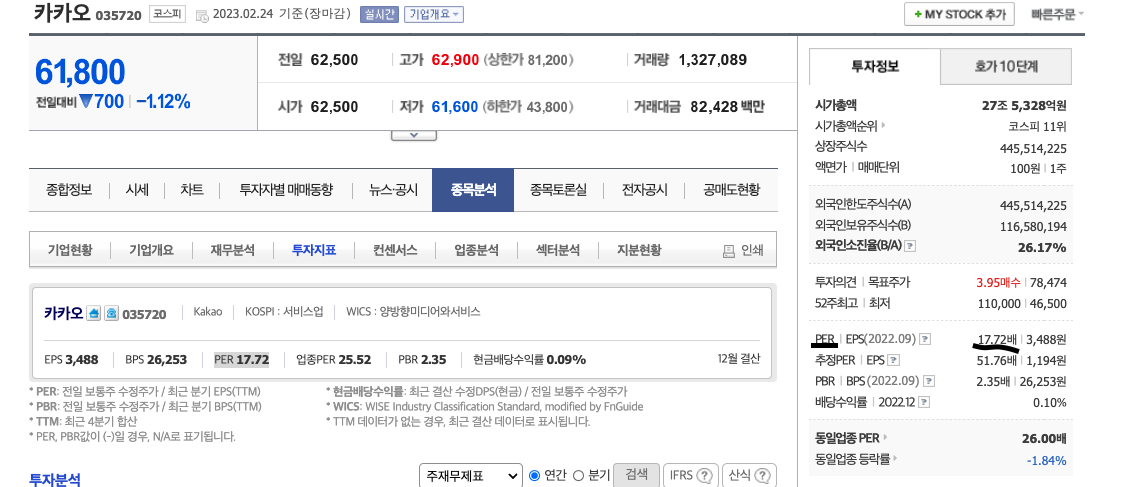This screenshot has height=487, width=1140.
Task: Switch to 투자정보 panel tab
Action: click(875, 66)
